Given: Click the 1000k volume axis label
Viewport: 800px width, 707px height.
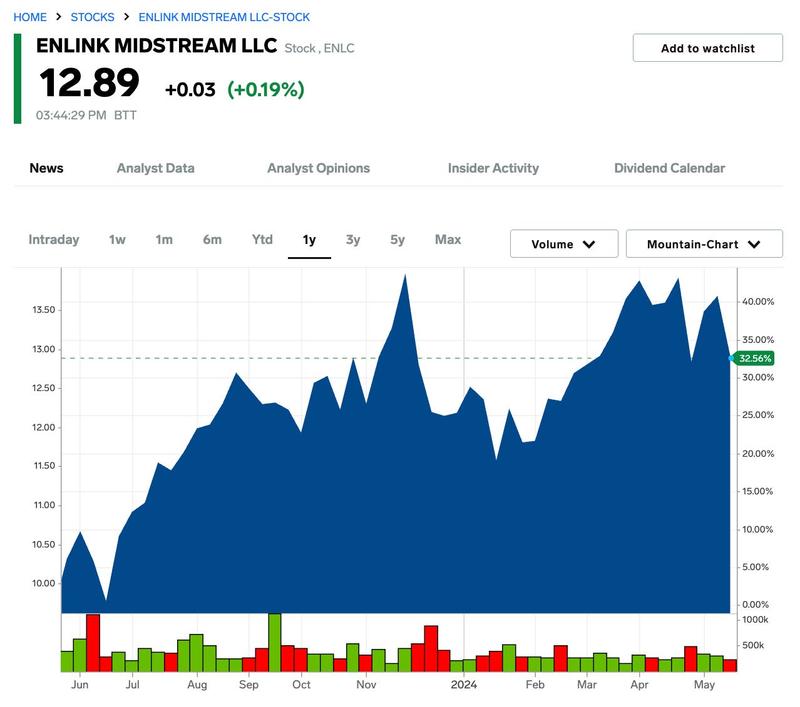Looking at the screenshot, I should click(755, 619).
